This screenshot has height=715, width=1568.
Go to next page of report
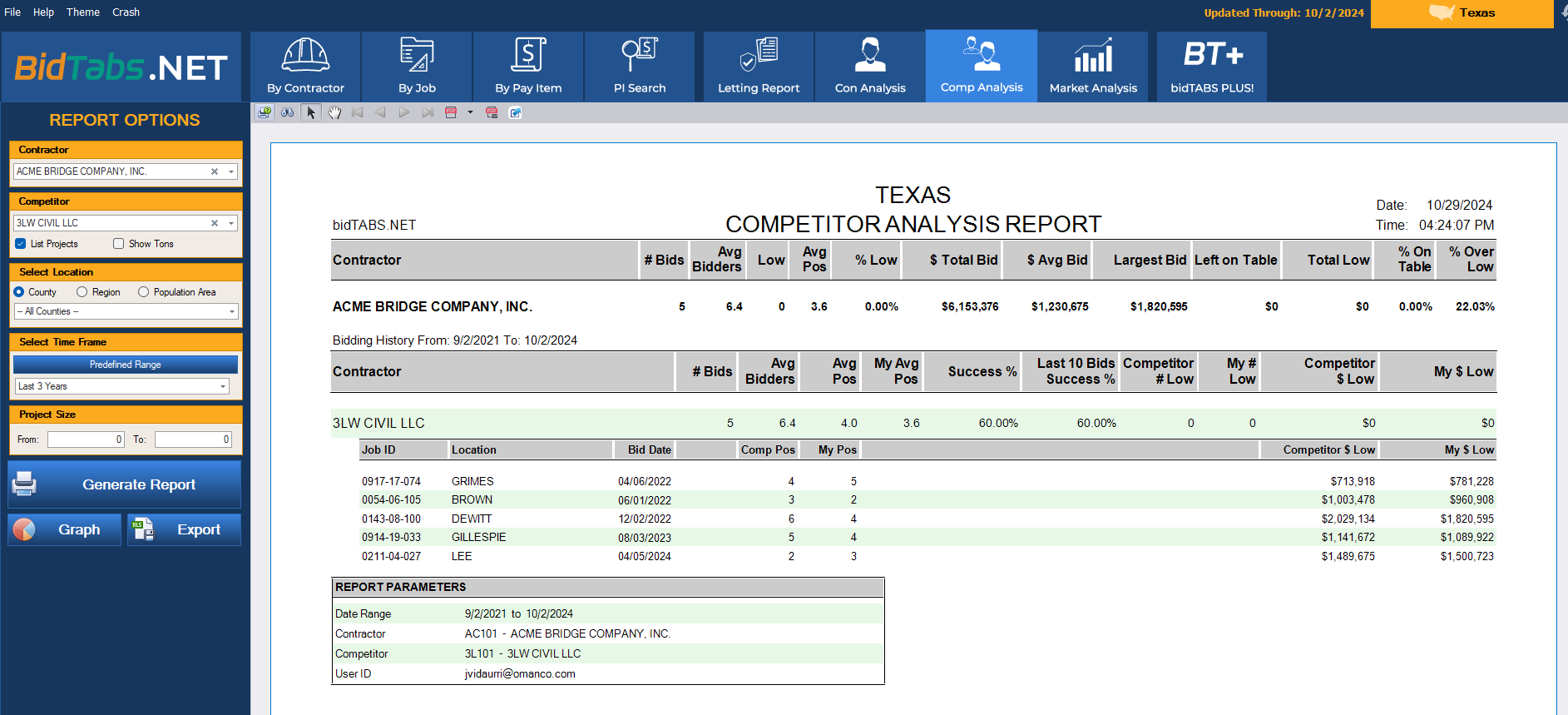click(404, 112)
